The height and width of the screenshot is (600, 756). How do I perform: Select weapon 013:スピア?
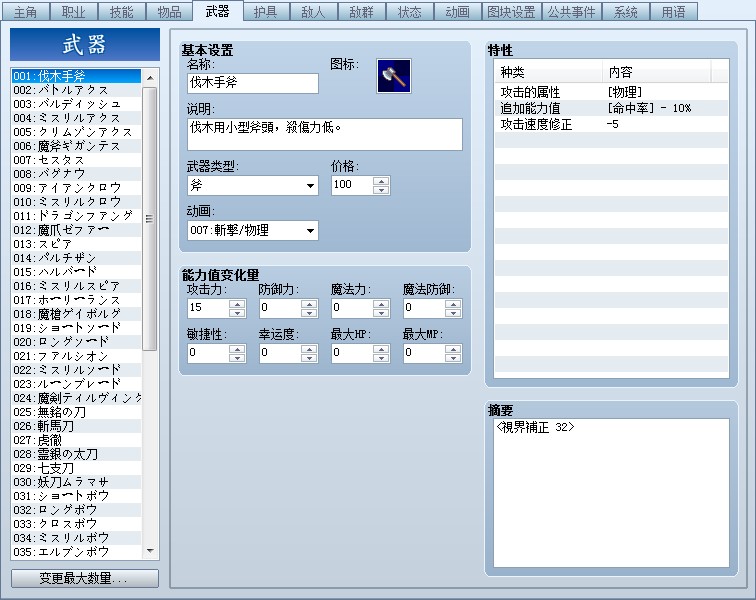(x=76, y=244)
